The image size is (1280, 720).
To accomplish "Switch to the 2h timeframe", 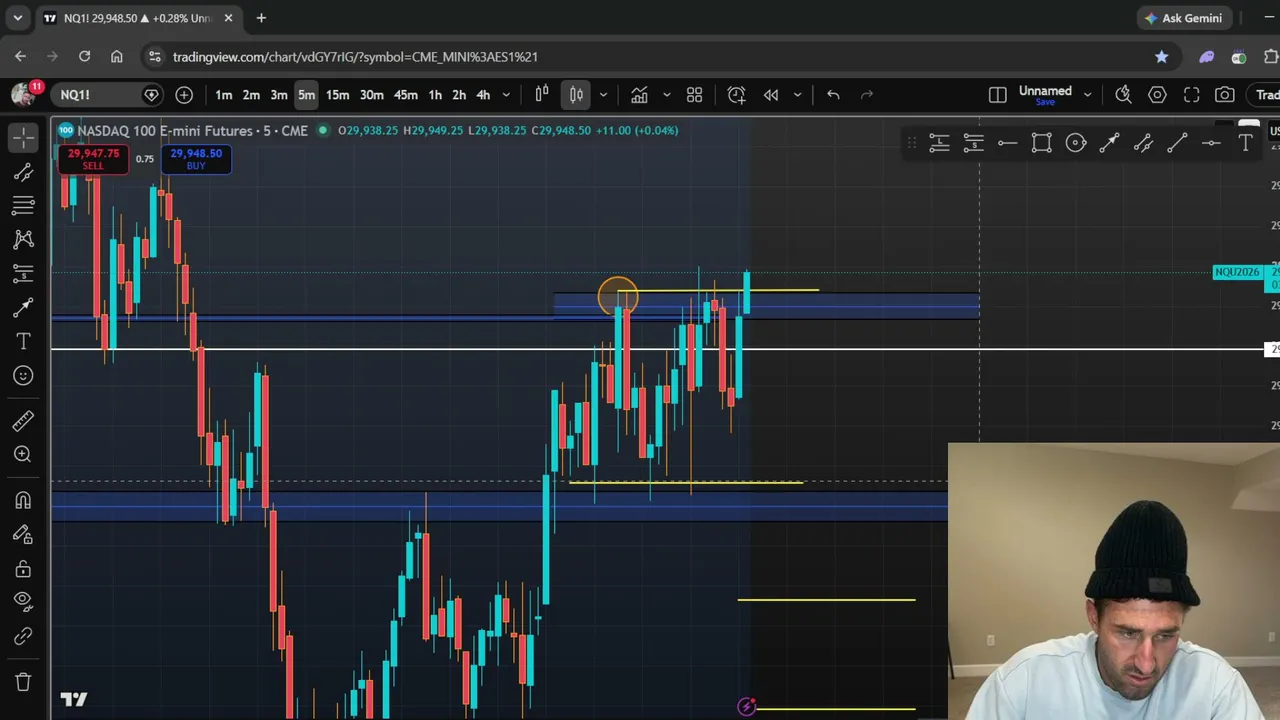I will 459,95.
